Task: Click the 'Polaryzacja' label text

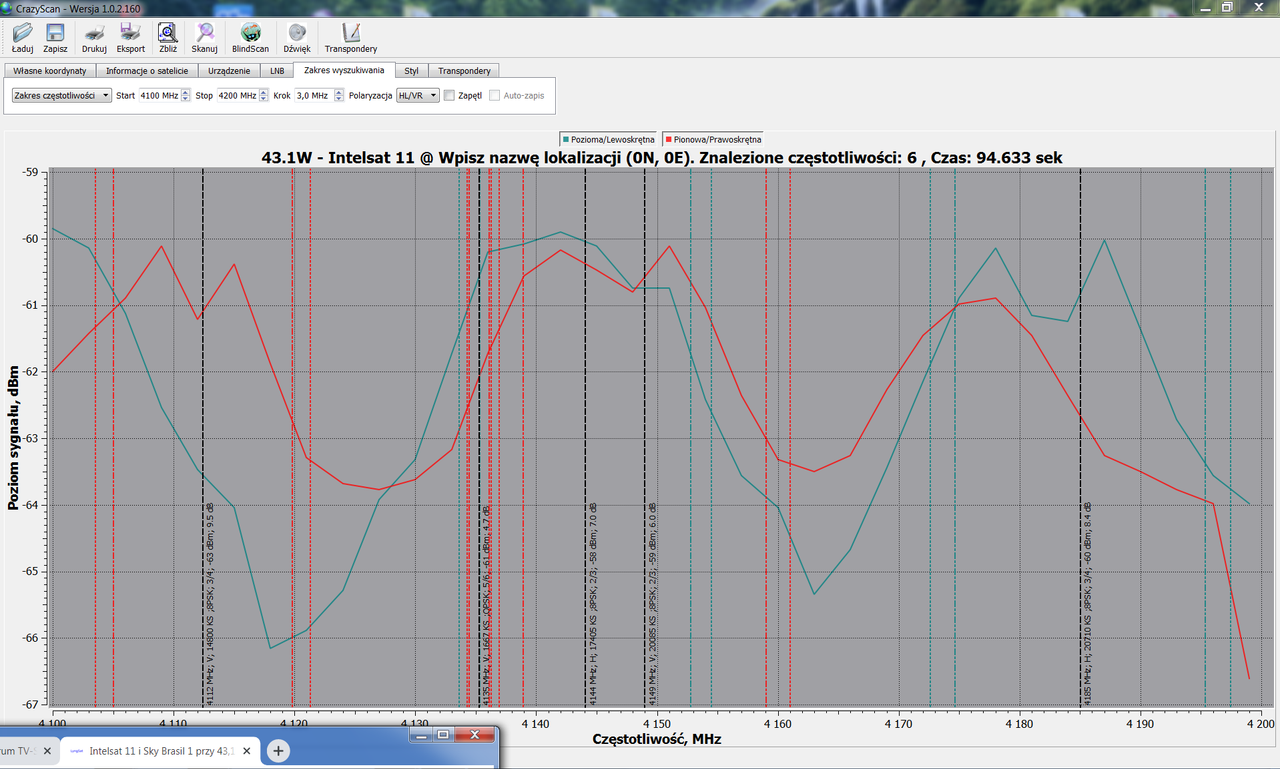Action: click(370, 96)
